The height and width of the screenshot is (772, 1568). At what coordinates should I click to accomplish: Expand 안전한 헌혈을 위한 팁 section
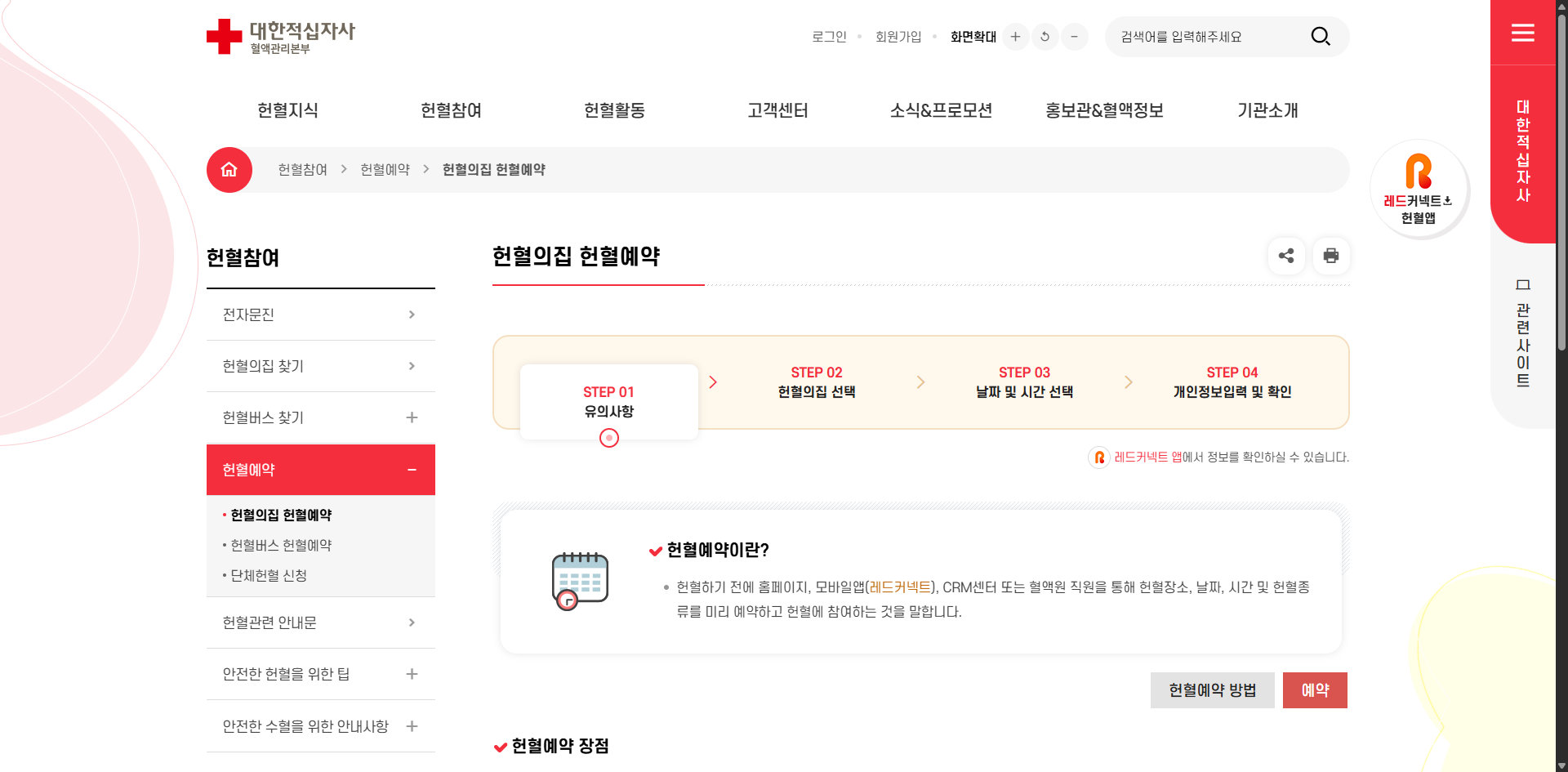pos(412,673)
